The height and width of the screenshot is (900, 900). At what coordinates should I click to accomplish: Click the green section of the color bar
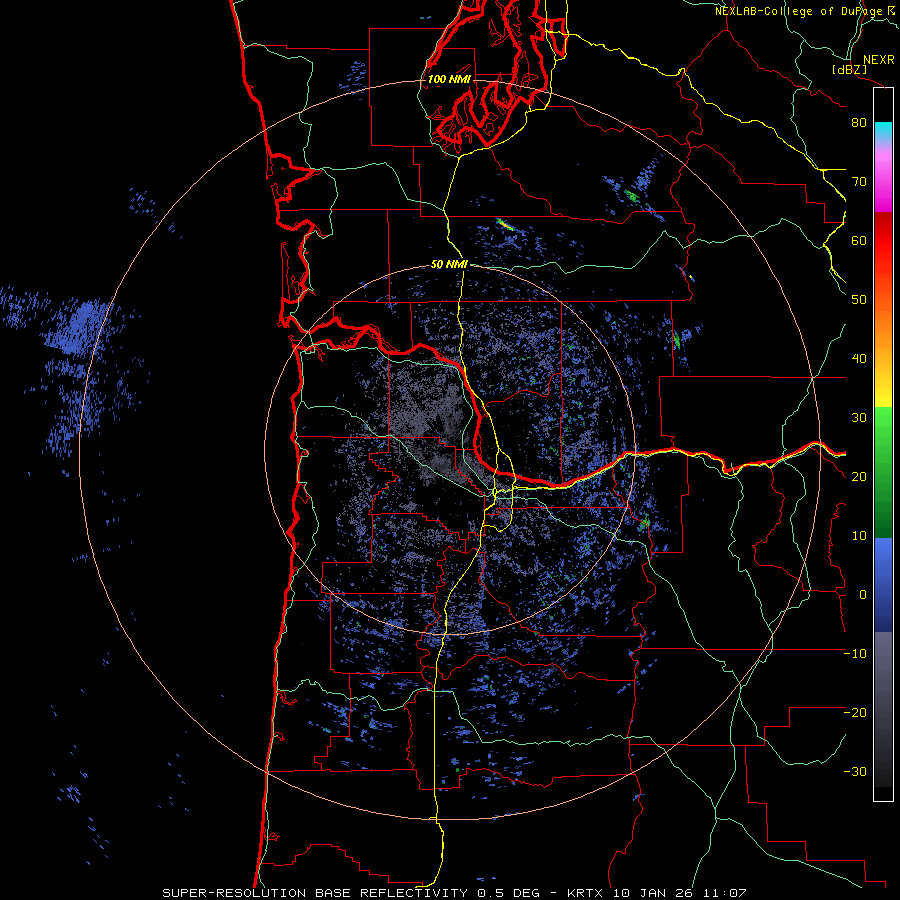click(883, 472)
